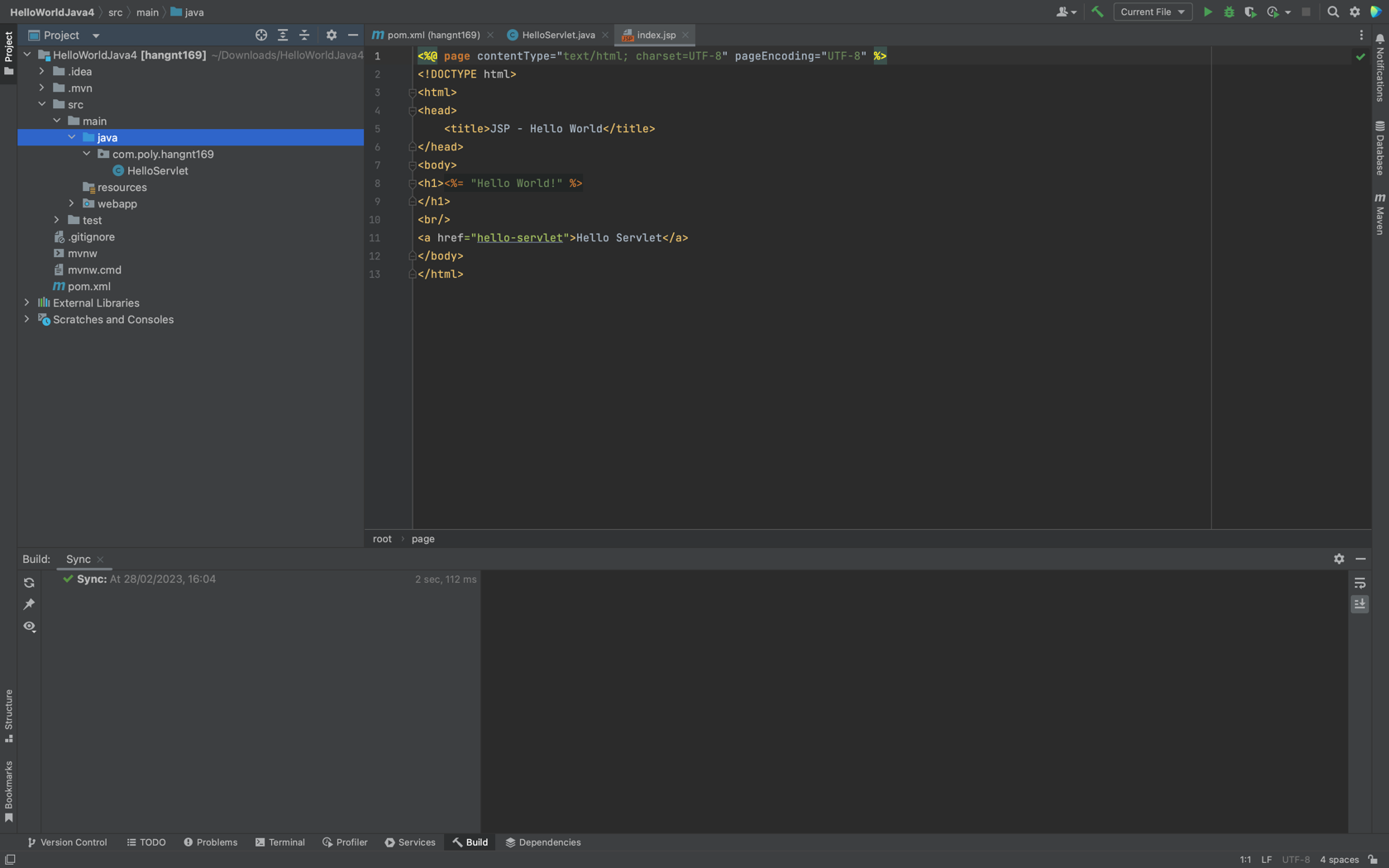Run the current file with the green play button

[x=1207, y=12]
